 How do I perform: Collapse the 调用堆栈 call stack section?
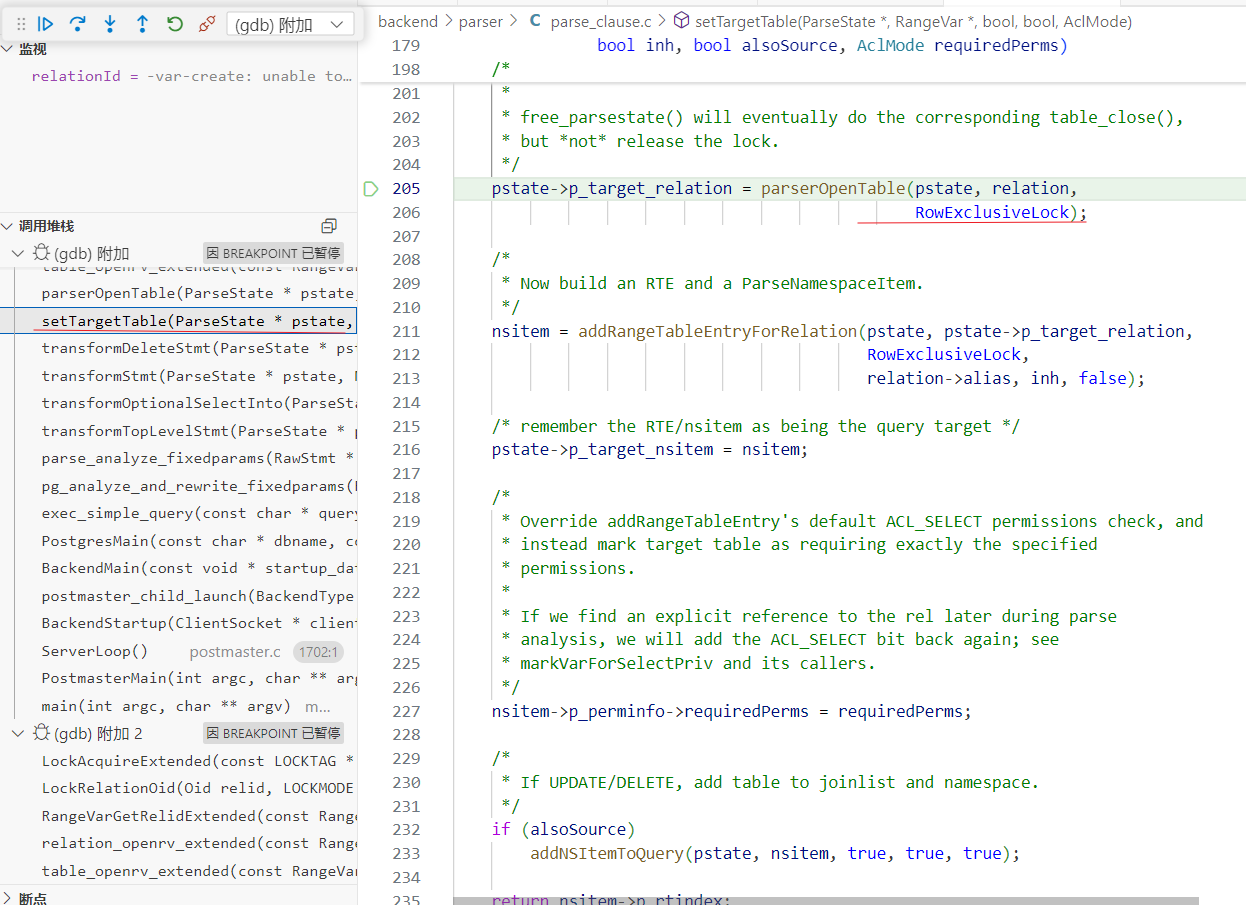tap(8, 226)
